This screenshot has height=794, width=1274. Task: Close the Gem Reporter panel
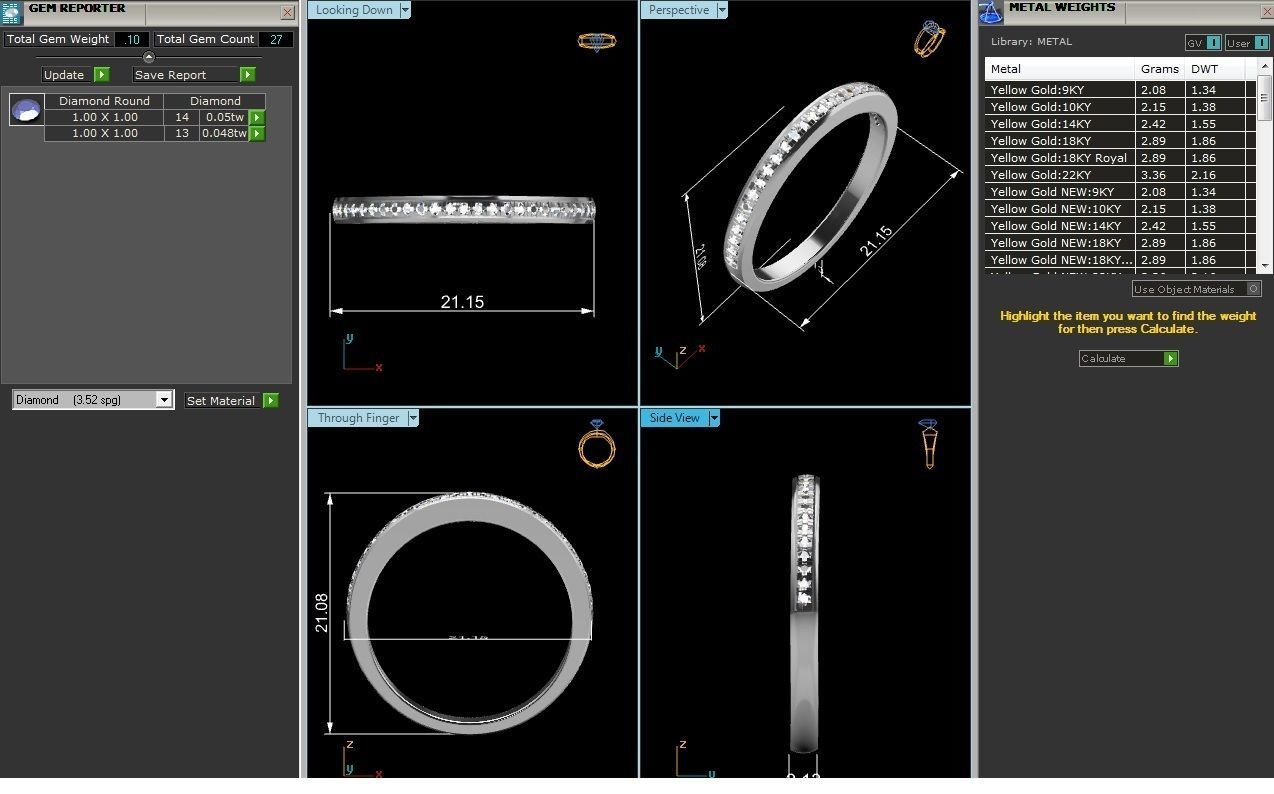pos(288,13)
